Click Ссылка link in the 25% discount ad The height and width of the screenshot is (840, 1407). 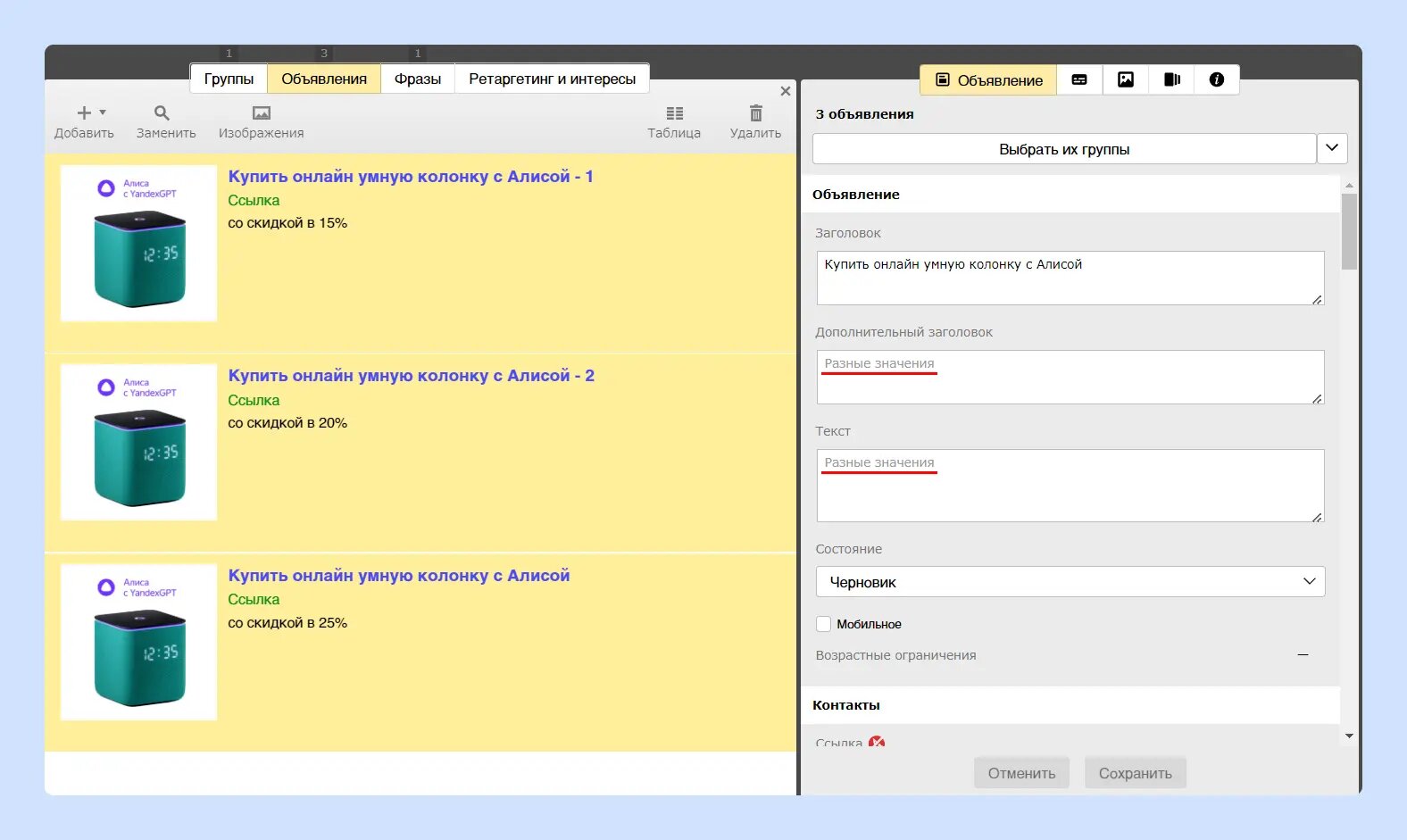[x=254, y=600]
